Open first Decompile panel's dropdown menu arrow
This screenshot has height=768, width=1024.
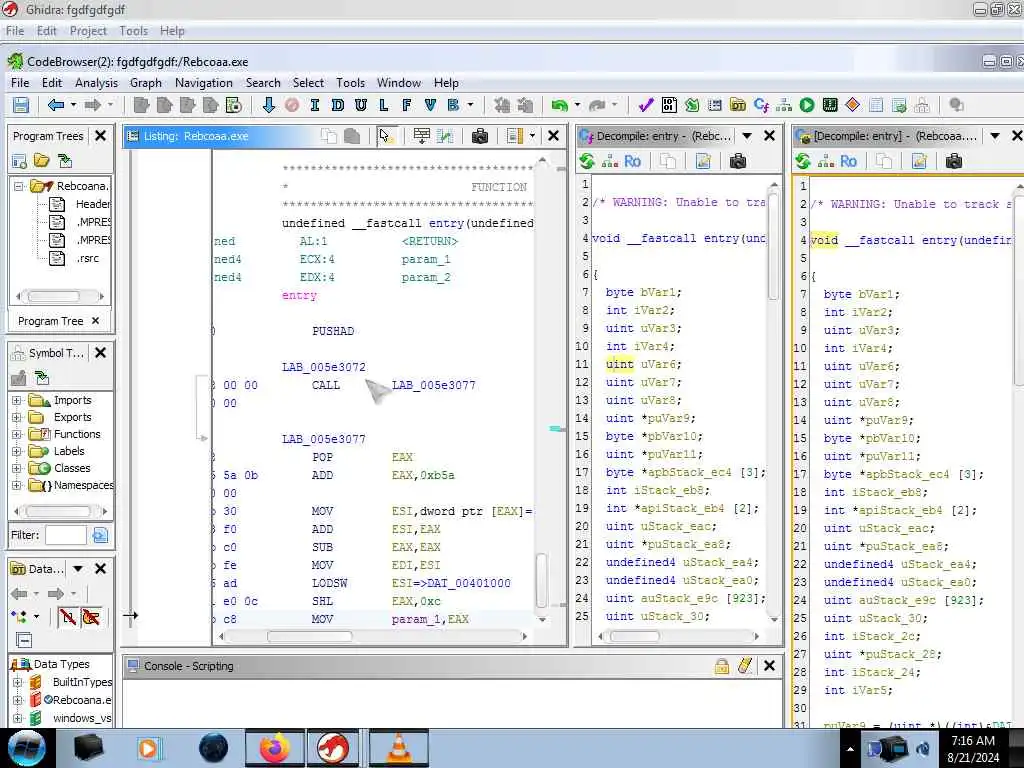pyautogui.click(x=746, y=136)
